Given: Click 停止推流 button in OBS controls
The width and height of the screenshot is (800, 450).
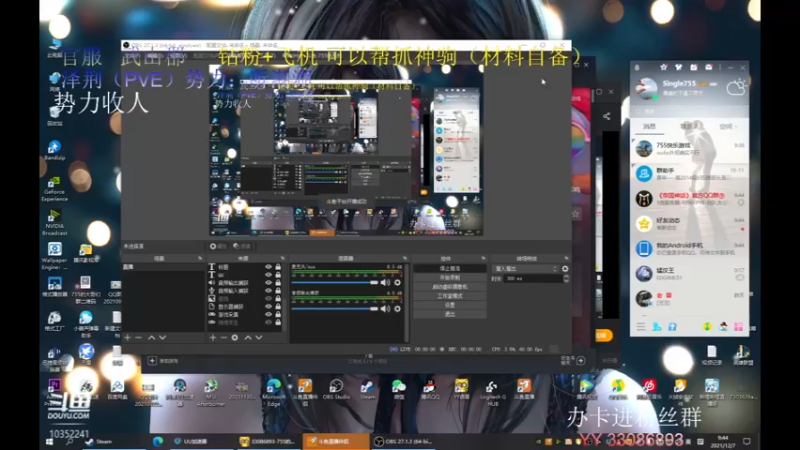Looking at the screenshot, I should (x=449, y=268).
